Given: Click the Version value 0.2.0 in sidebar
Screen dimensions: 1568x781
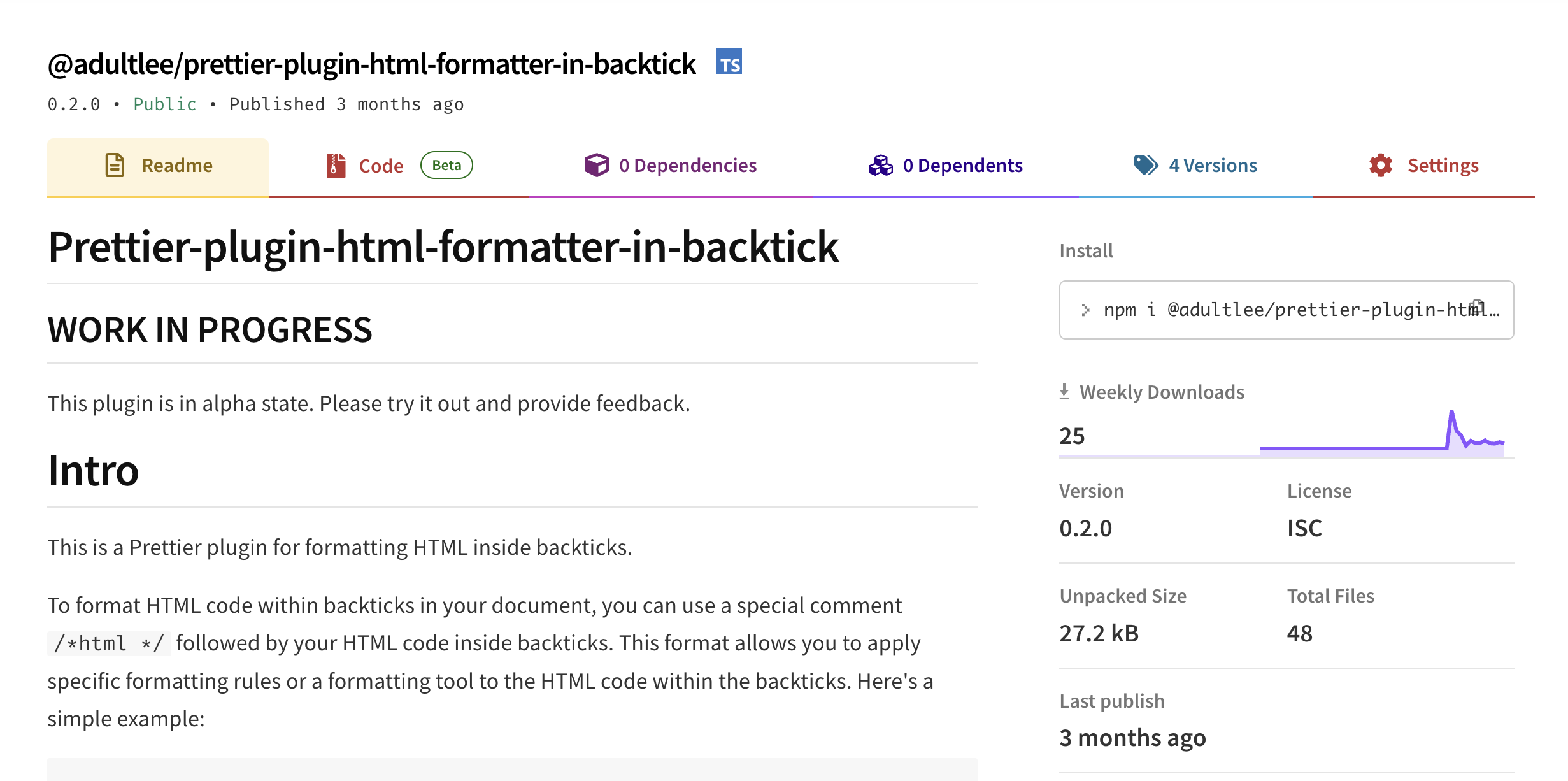Looking at the screenshot, I should click(1085, 528).
